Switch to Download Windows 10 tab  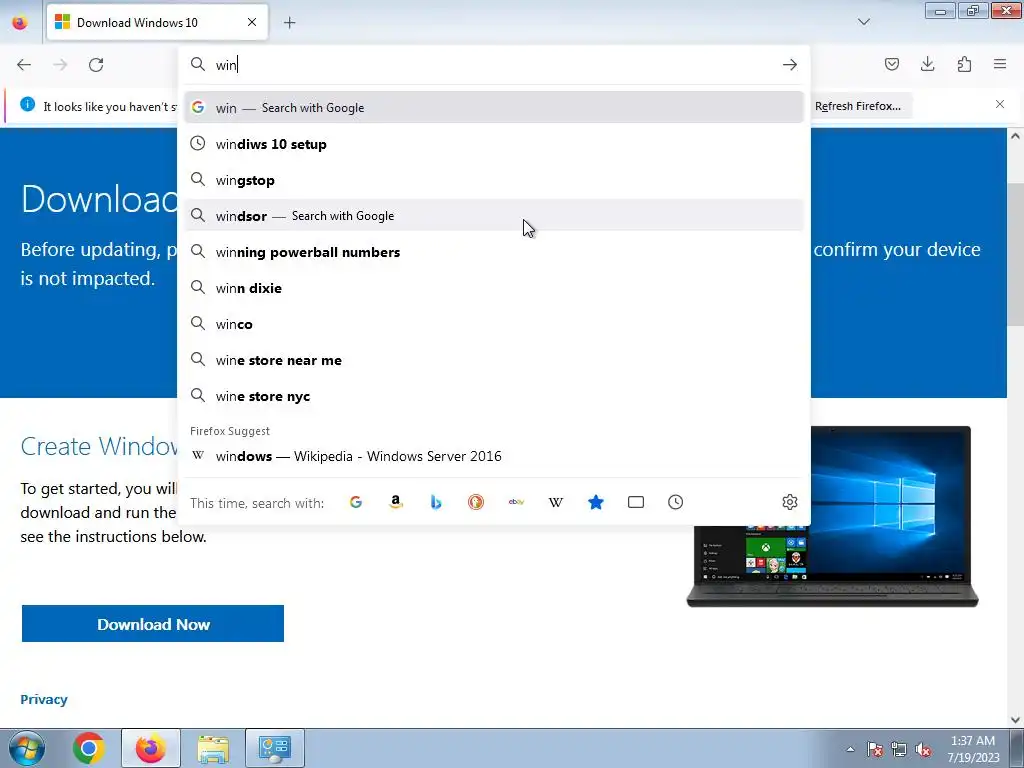click(x=157, y=22)
